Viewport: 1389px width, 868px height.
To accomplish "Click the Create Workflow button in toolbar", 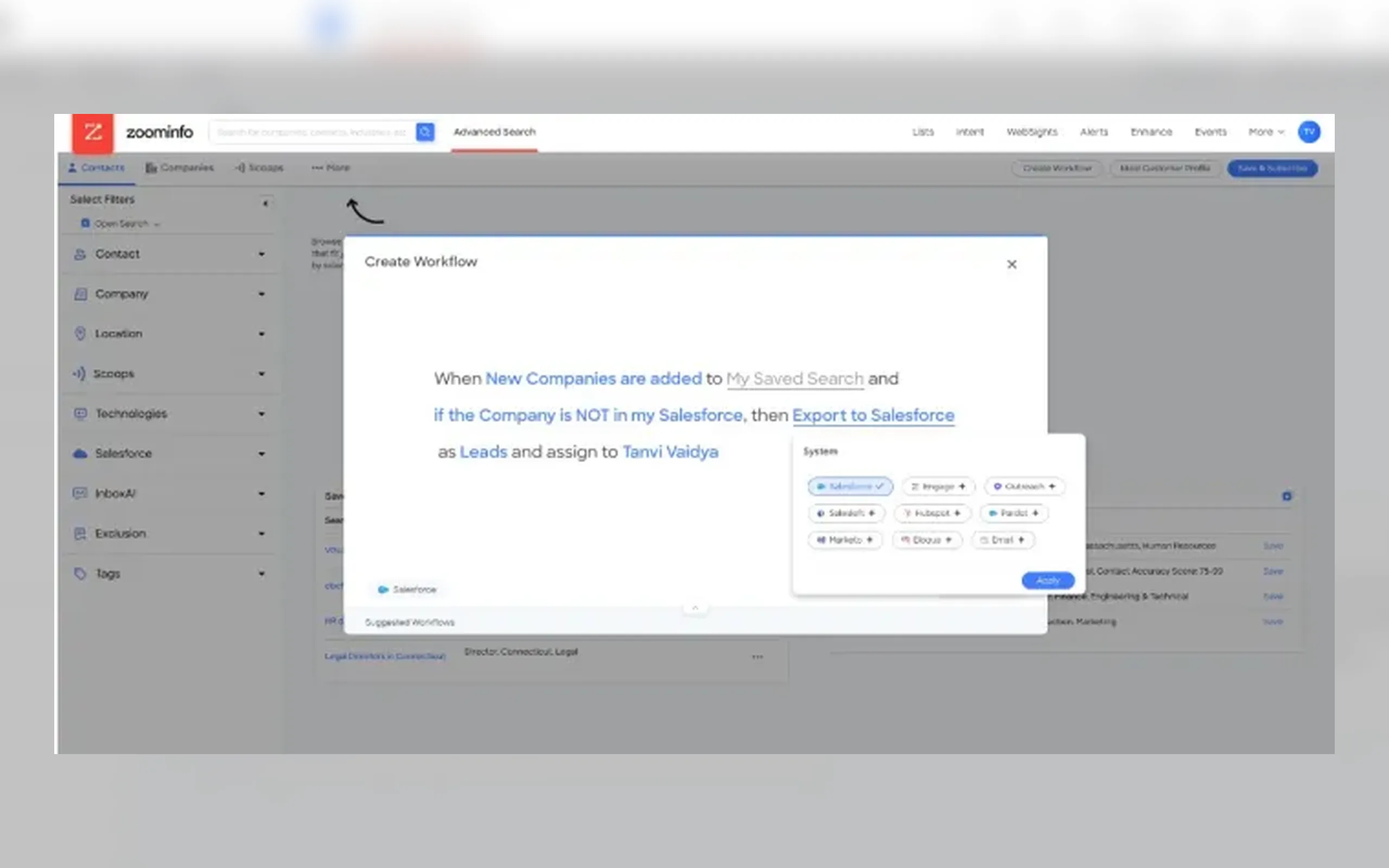I will click(x=1057, y=168).
